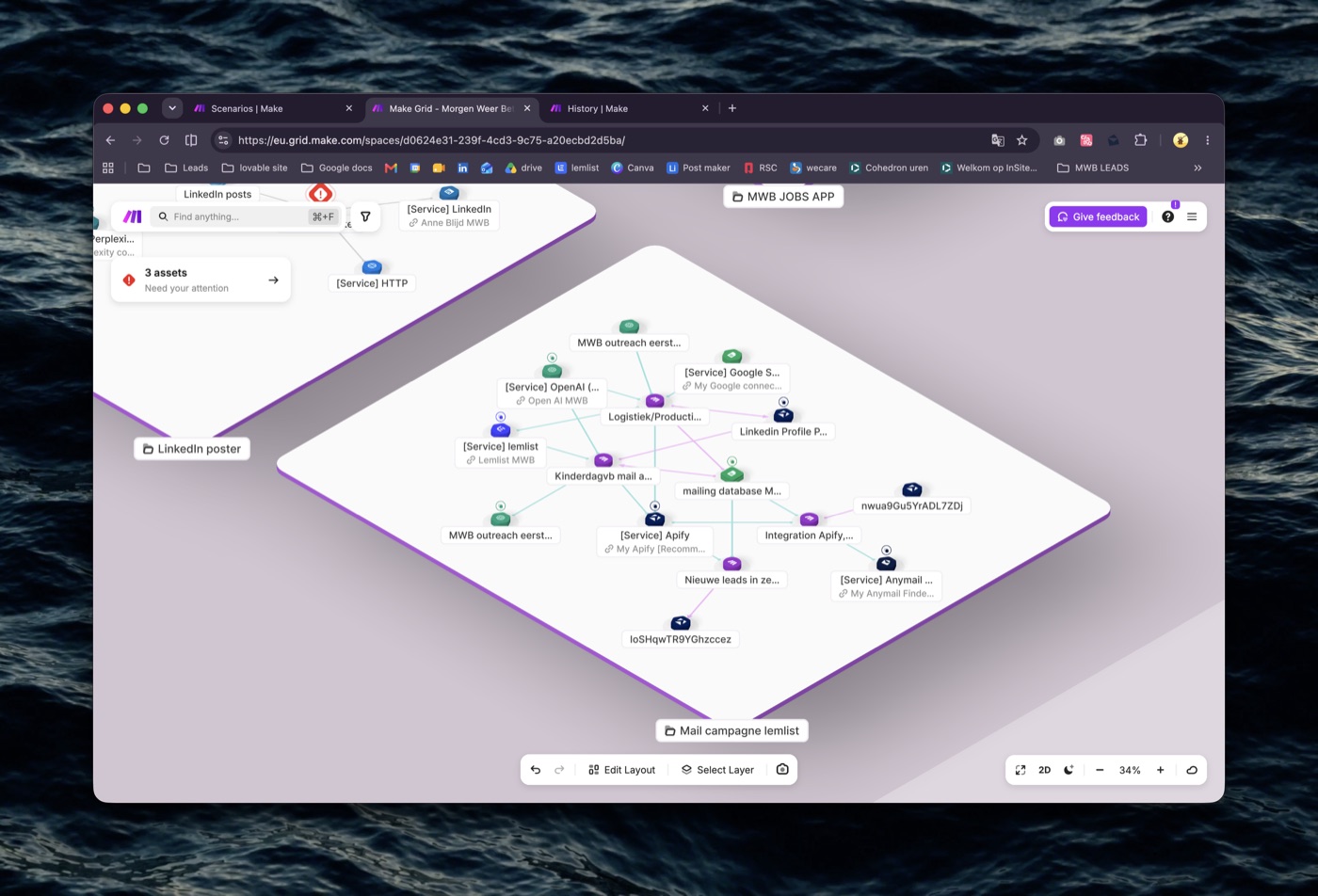Open the LinkedIn bookmark icon
This screenshot has width=1318, height=896.
(x=463, y=168)
